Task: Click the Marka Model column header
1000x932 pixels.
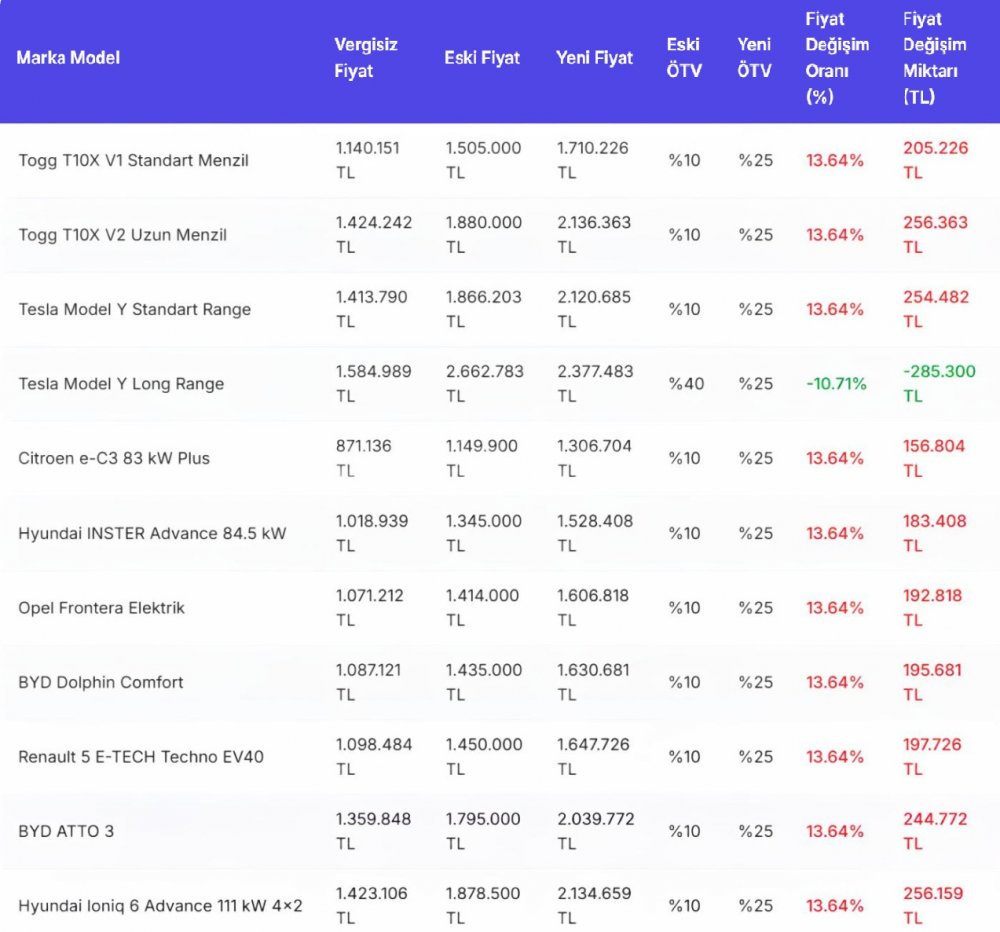Action: pos(68,58)
